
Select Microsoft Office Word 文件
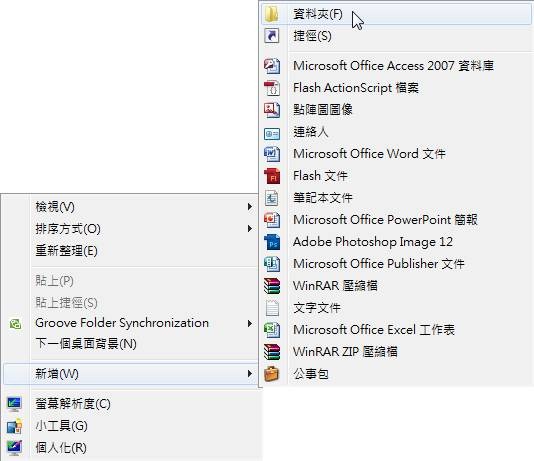[396, 154]
